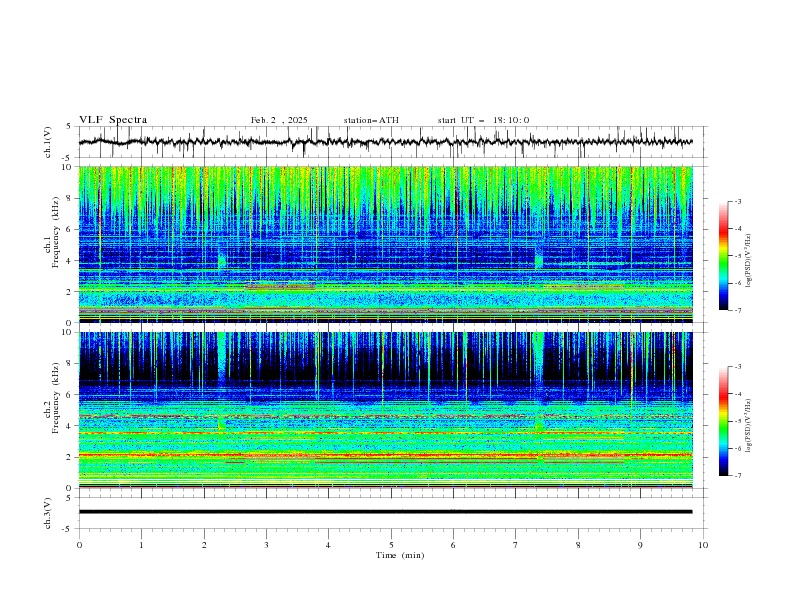Viewport: 792px width, 612px height.
Task: Click the 'VLF Spectra' title text
Action: point(113,120)
